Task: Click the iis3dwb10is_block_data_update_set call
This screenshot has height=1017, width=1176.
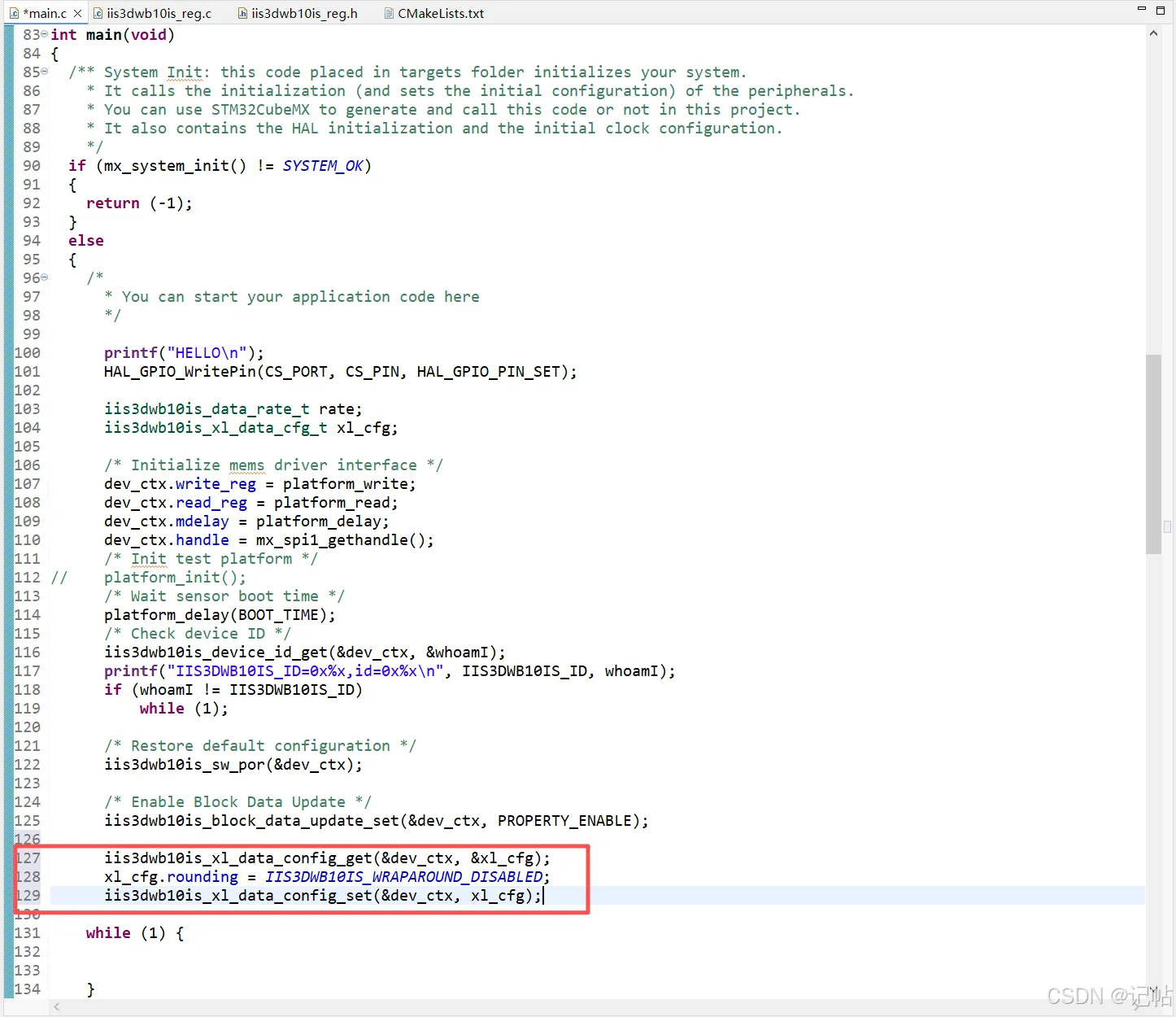Action: point(376,821)
